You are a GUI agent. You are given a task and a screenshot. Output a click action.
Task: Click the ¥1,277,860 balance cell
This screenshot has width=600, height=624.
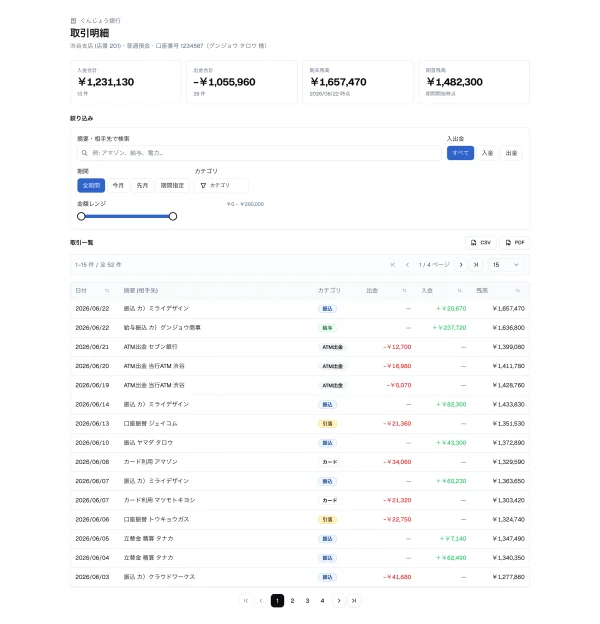point(508,577)
